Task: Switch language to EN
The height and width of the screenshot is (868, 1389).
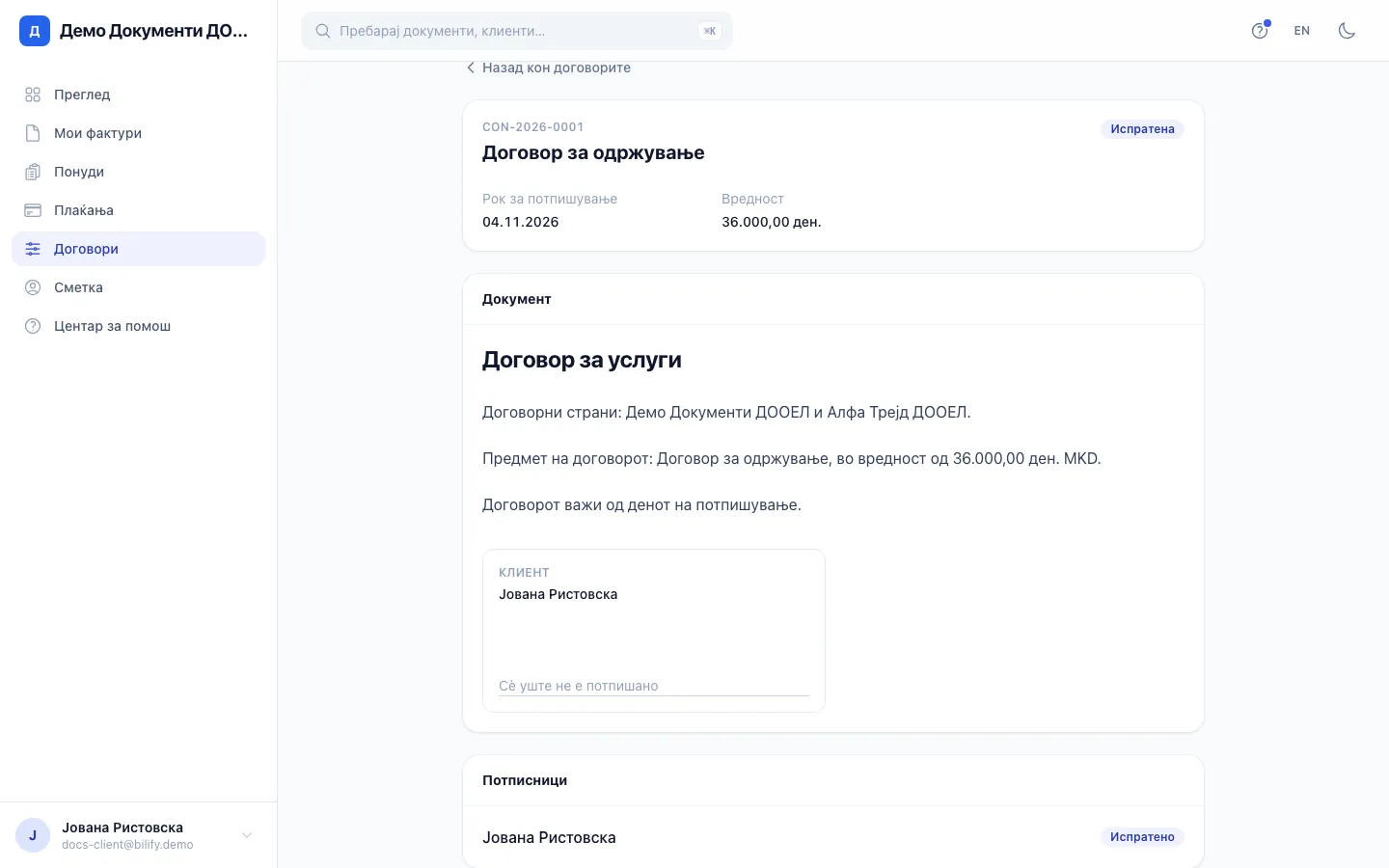Action: (1302, 31)
